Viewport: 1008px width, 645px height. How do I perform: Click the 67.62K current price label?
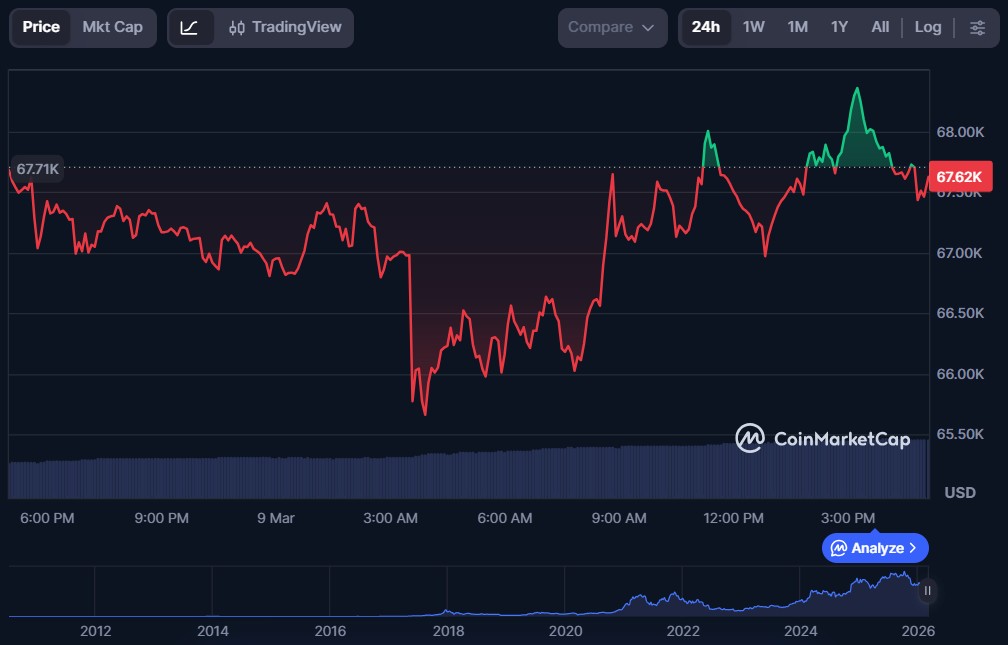pos(959,177)
